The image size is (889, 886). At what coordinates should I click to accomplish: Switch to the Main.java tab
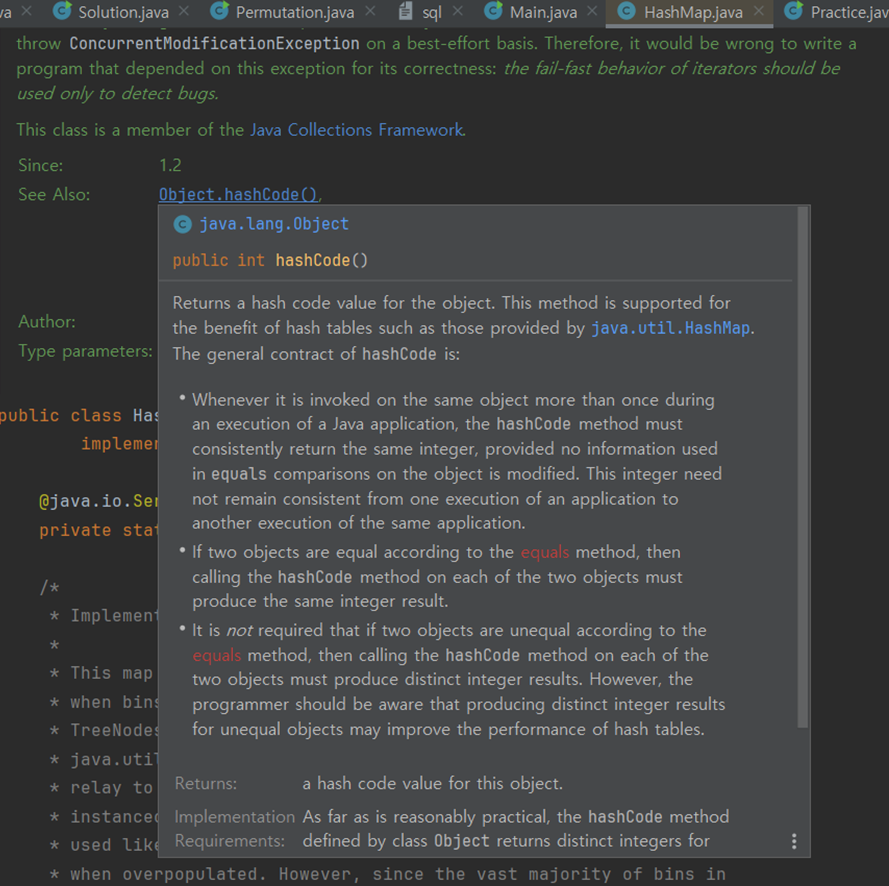click(543, 12)
